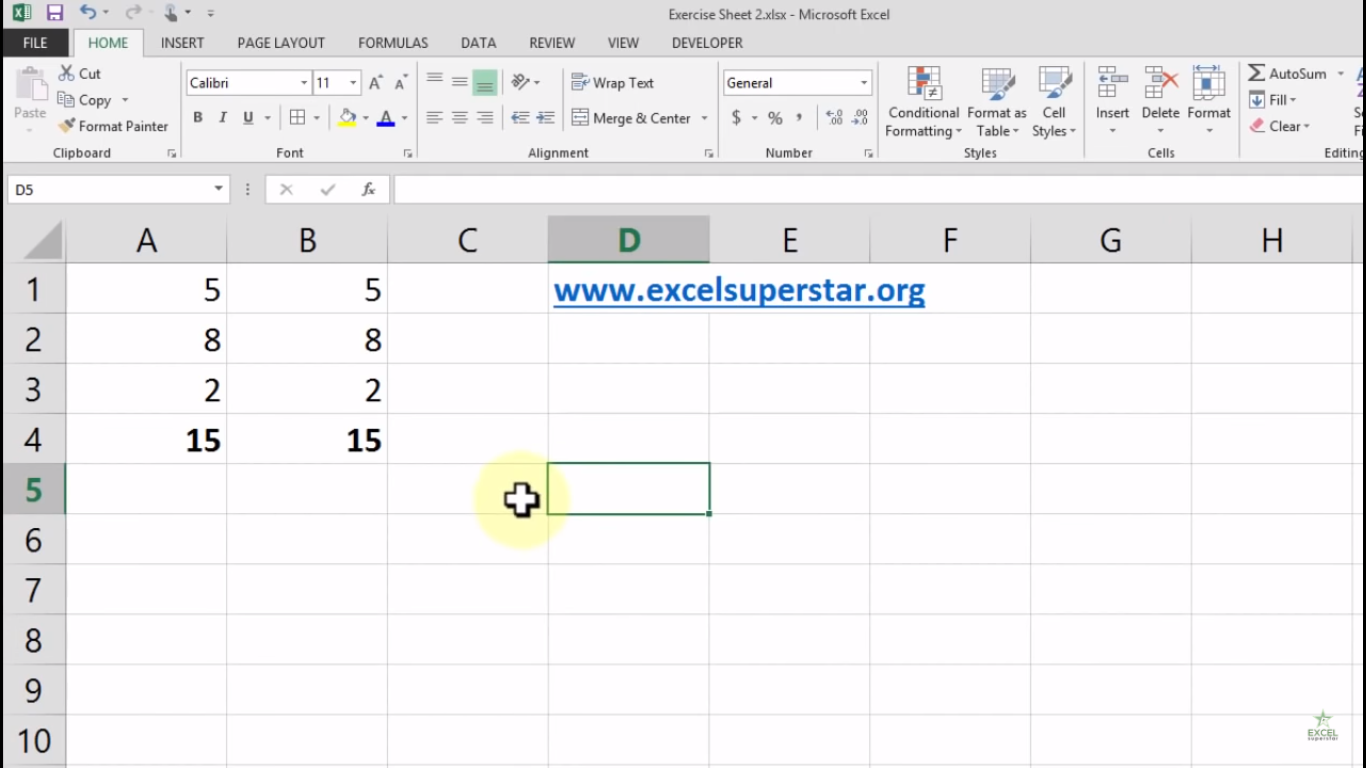Switch to the DATA tab

click(x=478, y=43)
